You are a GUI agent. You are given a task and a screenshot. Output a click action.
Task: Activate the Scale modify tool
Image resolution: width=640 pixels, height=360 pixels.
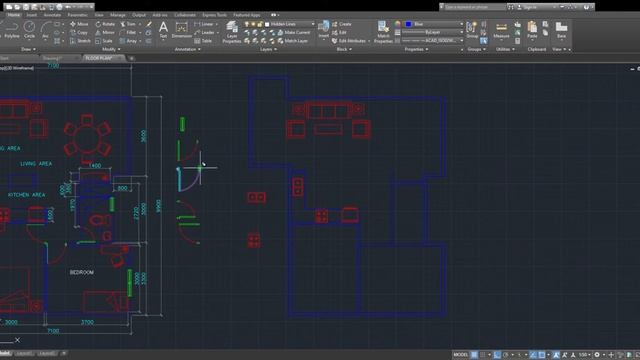click(104, 41)
